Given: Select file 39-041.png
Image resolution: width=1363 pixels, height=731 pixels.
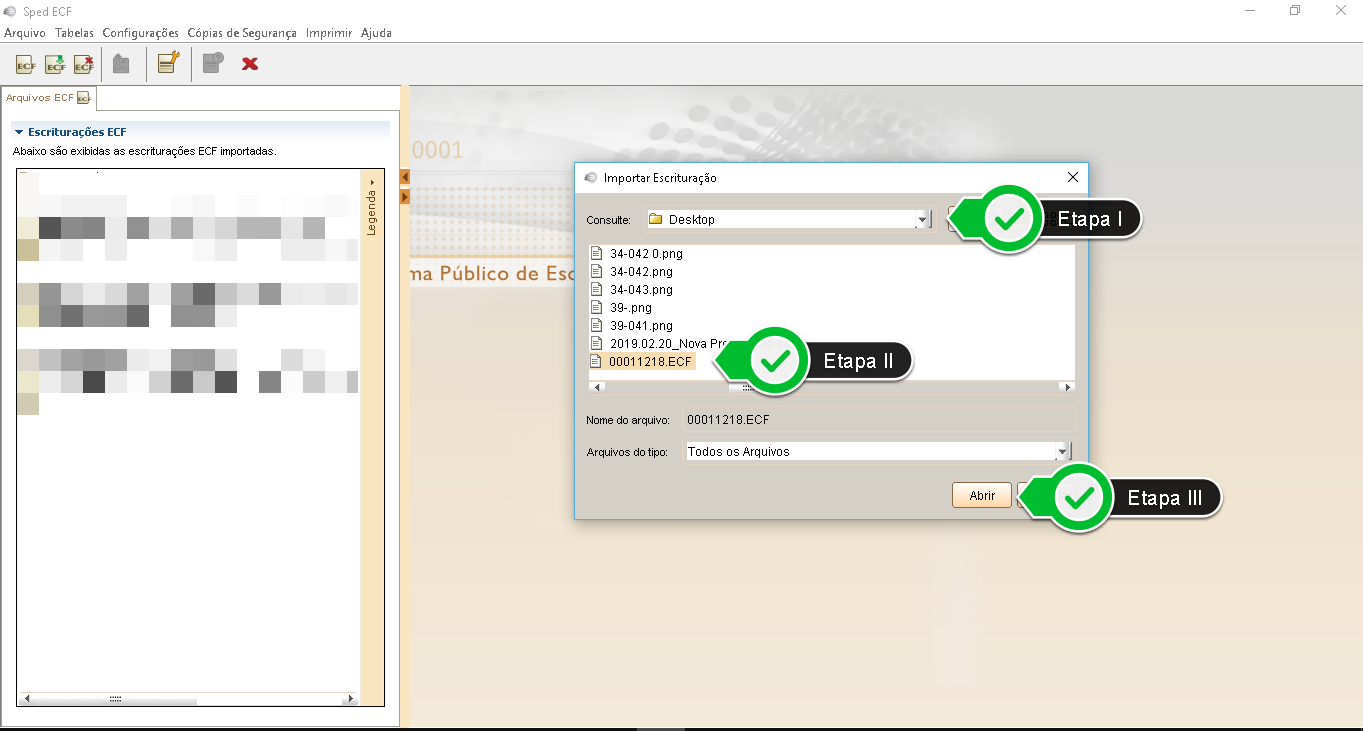Looking at the screenshot, I should coord(641,326).
